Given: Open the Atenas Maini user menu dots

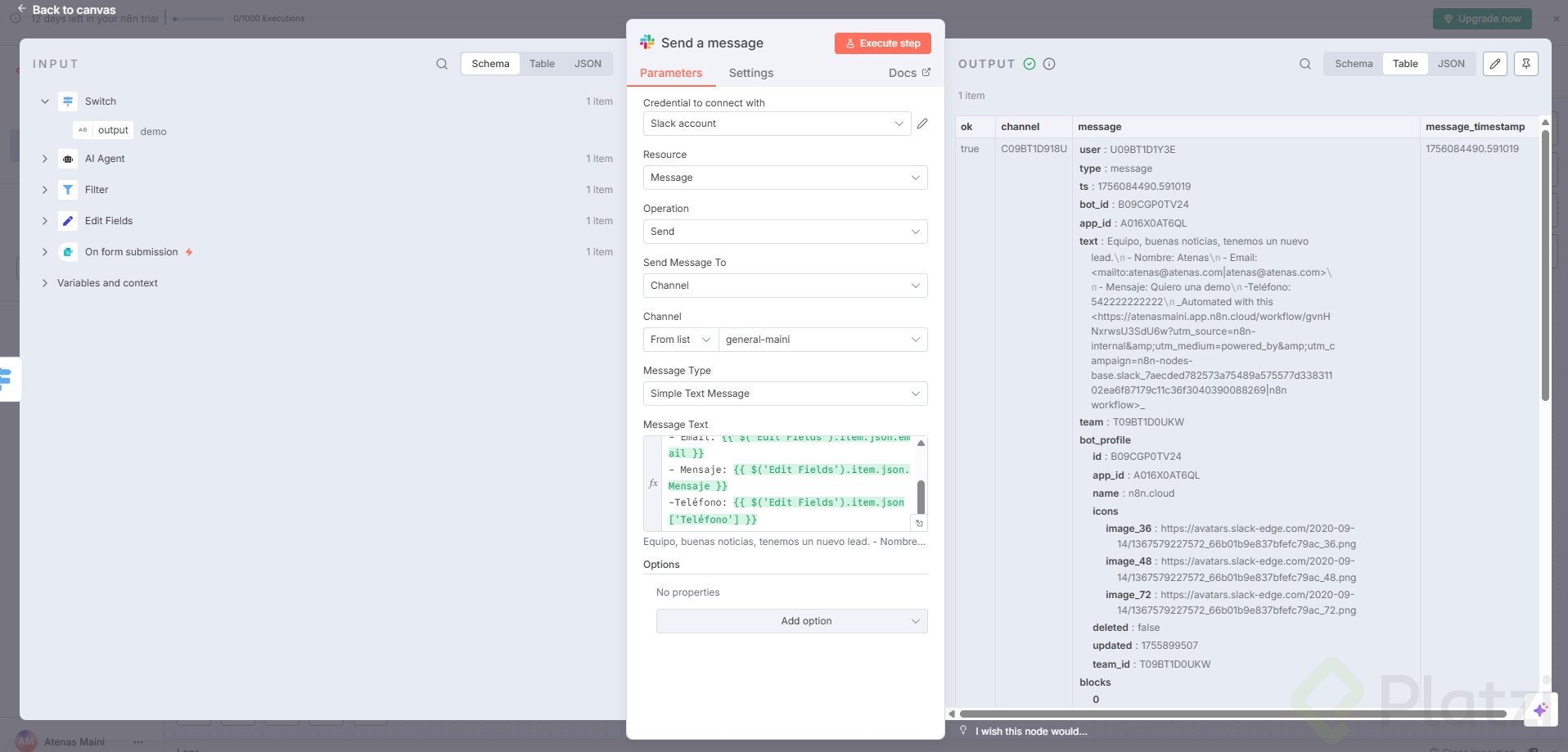Looking at the screenshot, I should (137, 742).
